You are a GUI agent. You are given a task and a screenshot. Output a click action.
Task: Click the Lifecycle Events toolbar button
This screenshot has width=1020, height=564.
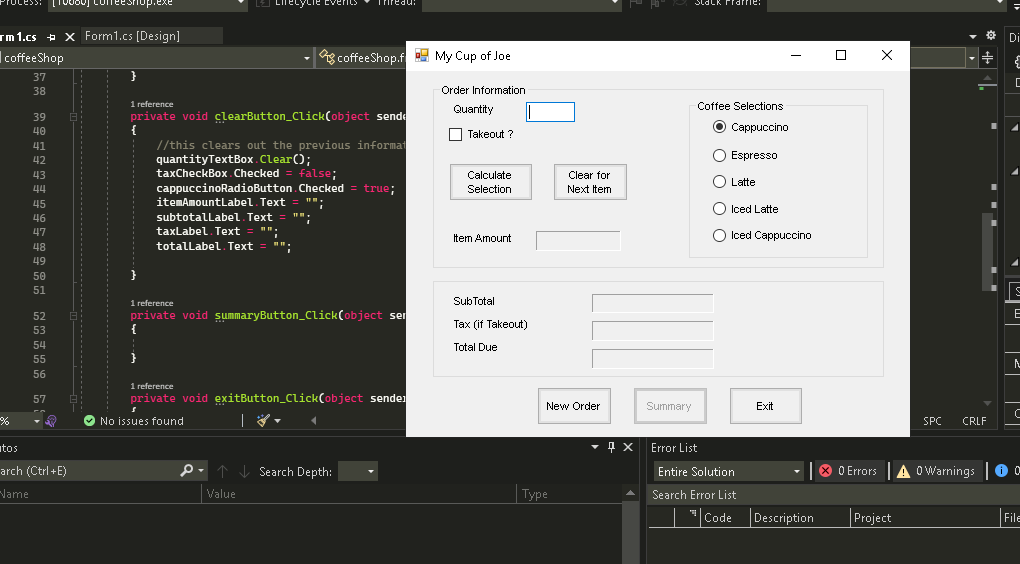point(313,3)
